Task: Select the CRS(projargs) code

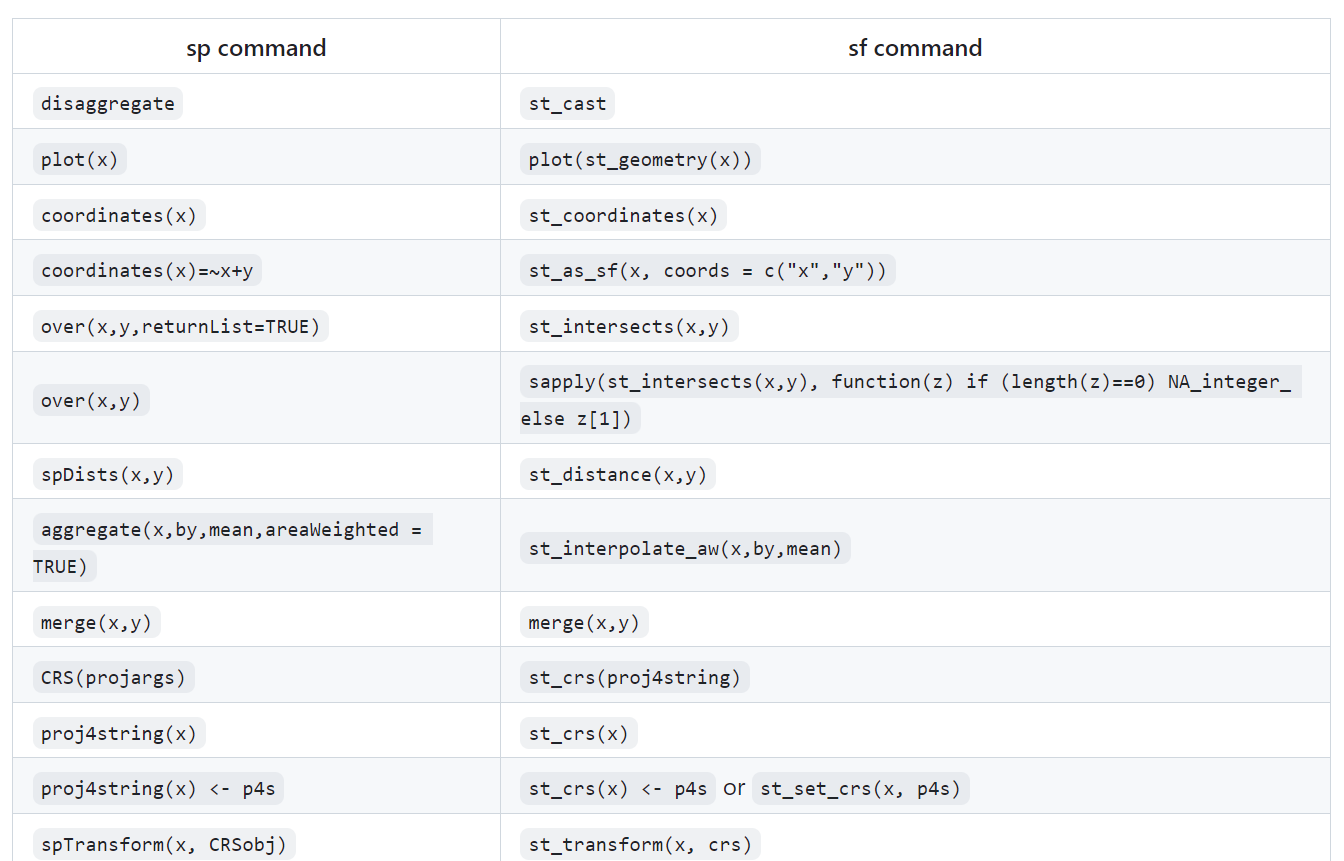Action: point(113,678)
